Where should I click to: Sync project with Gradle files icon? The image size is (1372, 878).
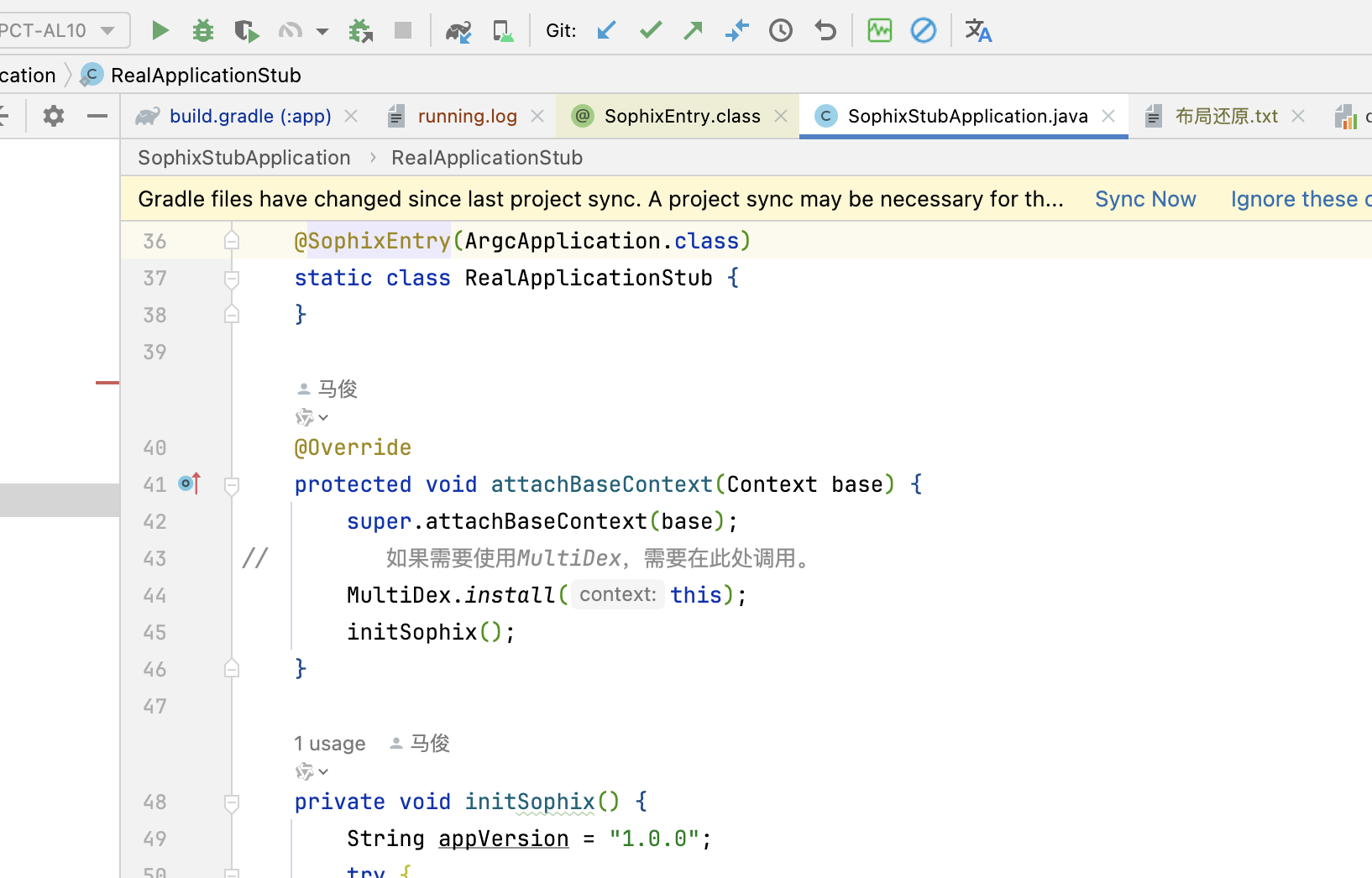458,31
